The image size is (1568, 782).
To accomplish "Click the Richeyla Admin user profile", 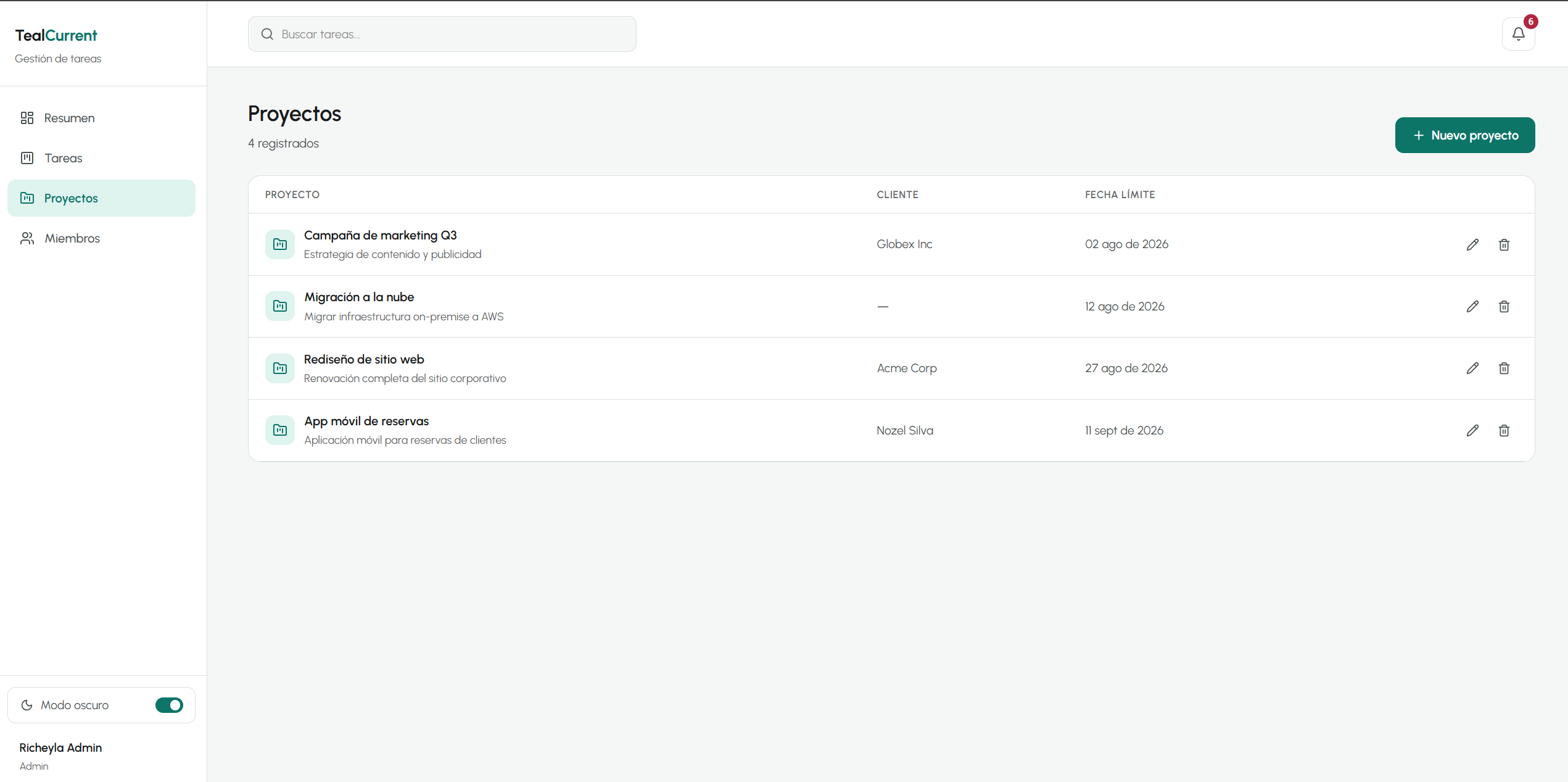I will pos(60,756).
